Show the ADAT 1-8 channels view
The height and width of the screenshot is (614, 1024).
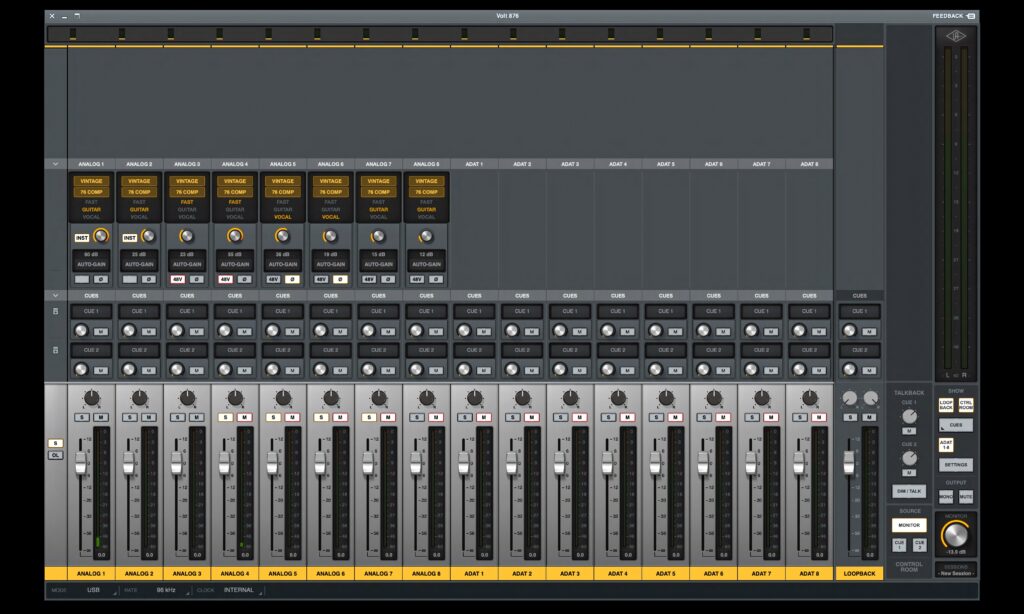pos(945,445)
